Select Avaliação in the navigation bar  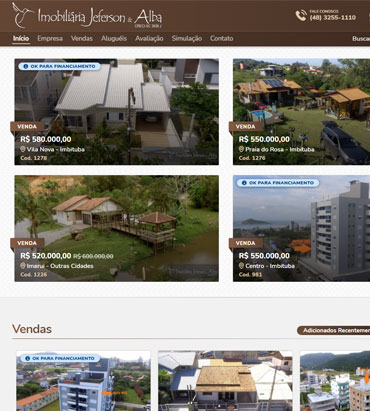(x=149, y=38)
